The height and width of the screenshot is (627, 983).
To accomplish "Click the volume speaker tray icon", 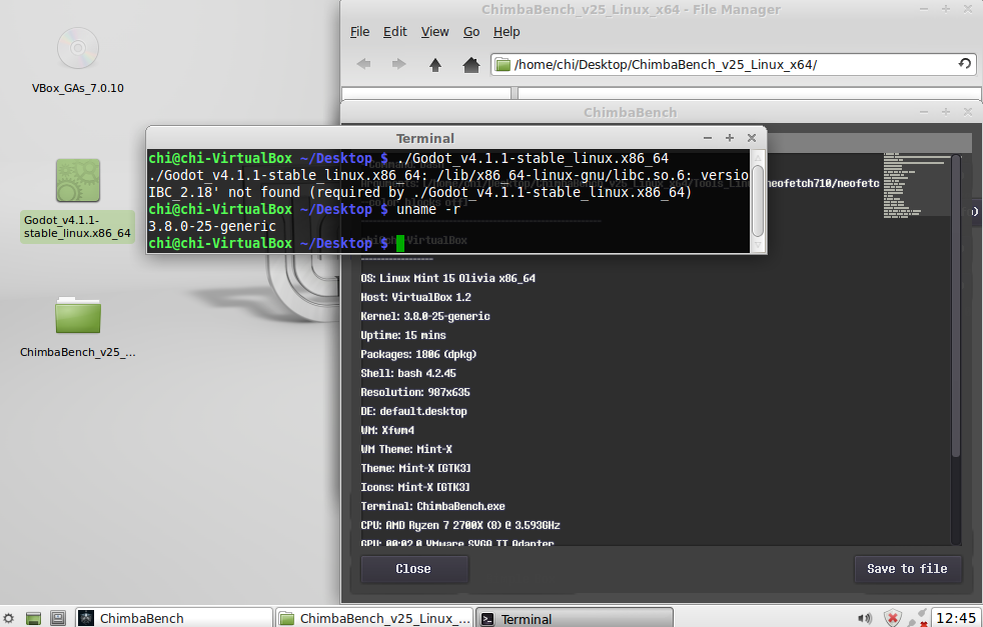I will [865, 618].
